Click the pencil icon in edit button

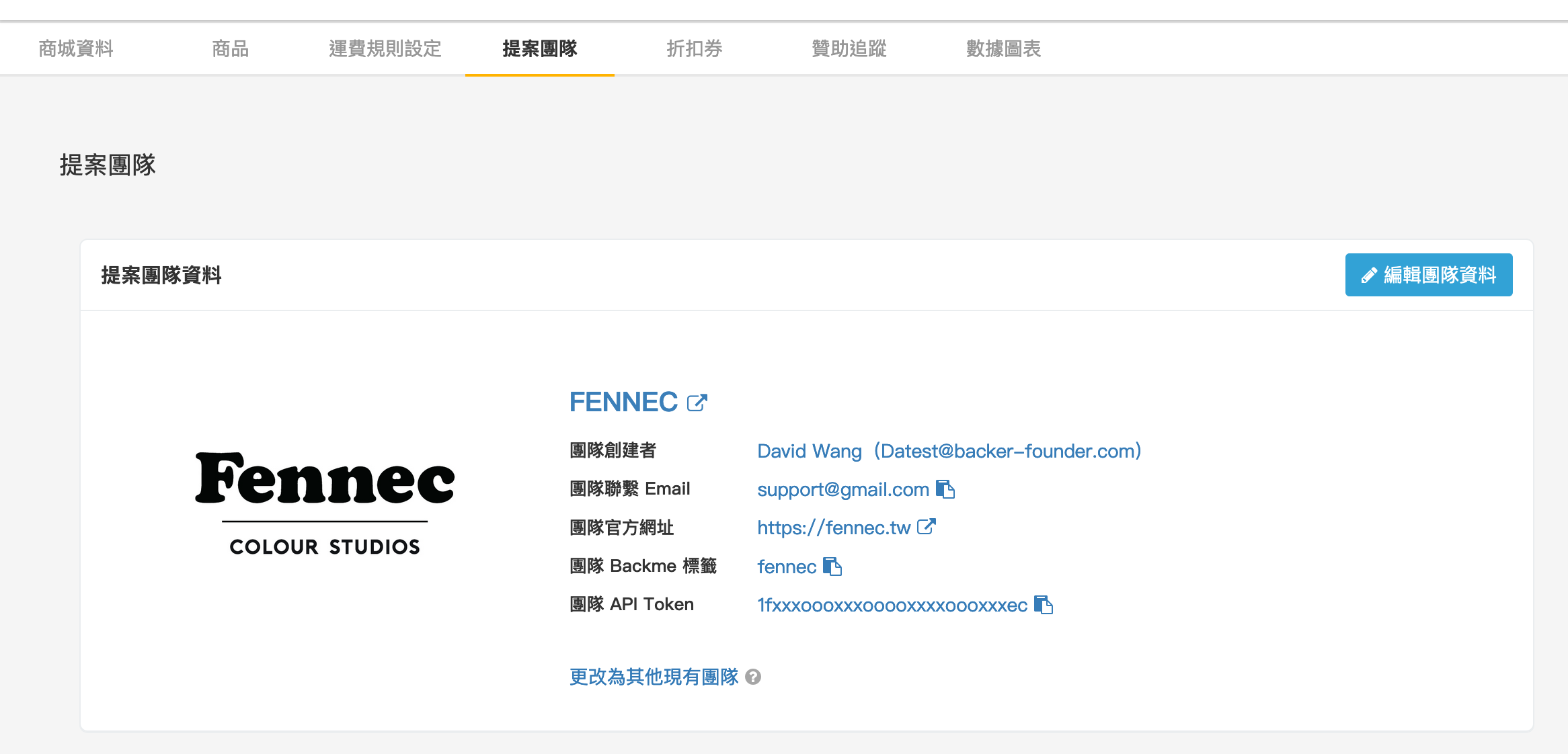point(1369,275)
